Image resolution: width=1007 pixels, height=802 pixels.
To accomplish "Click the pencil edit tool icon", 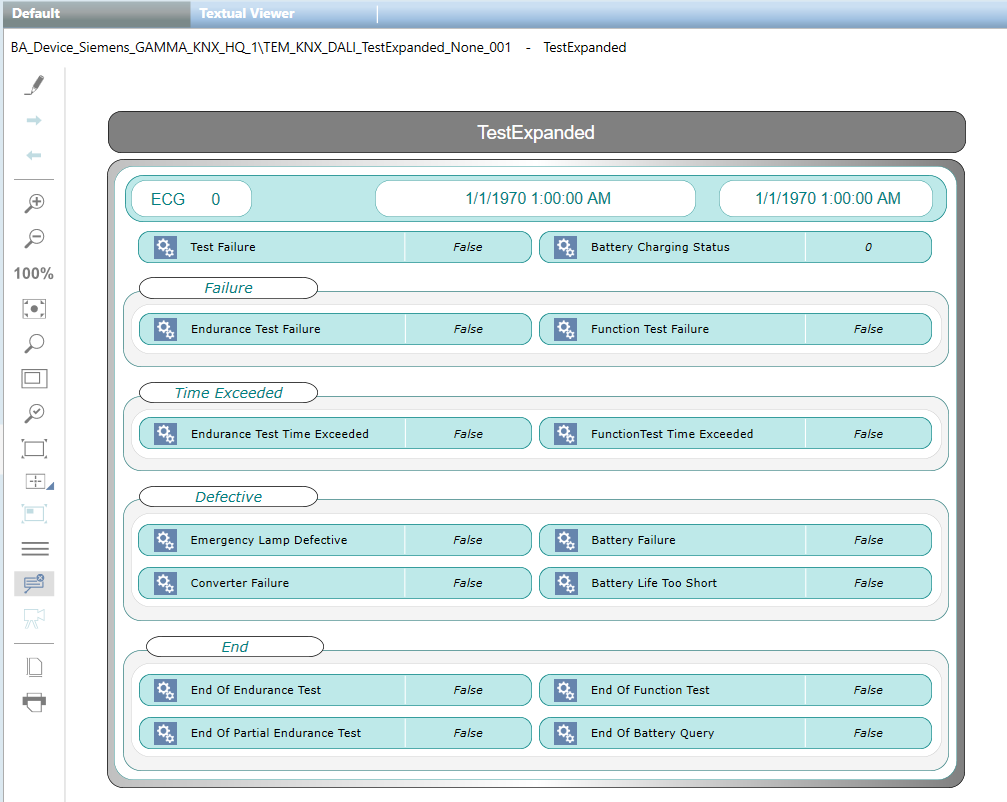I will coord(35,85).
